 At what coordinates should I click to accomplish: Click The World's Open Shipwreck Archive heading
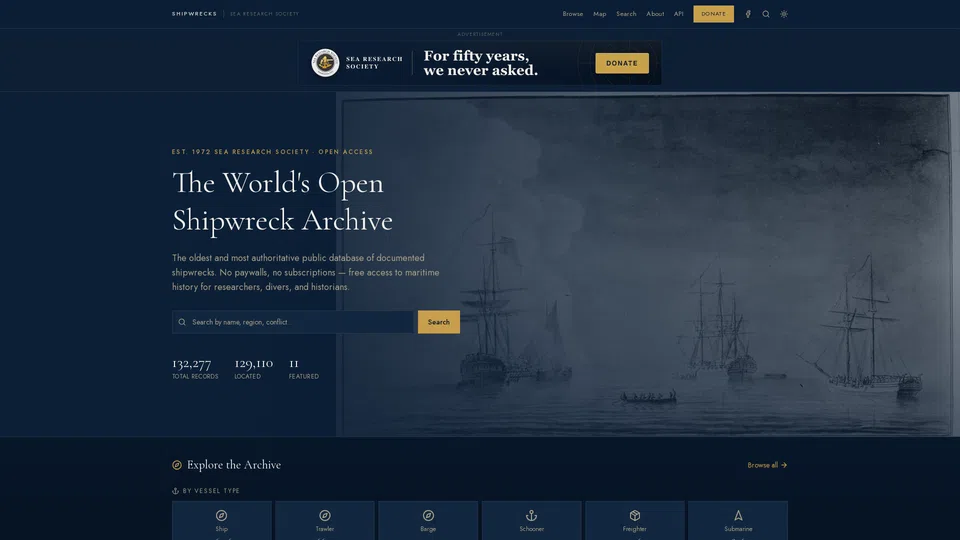coord(282,202)
